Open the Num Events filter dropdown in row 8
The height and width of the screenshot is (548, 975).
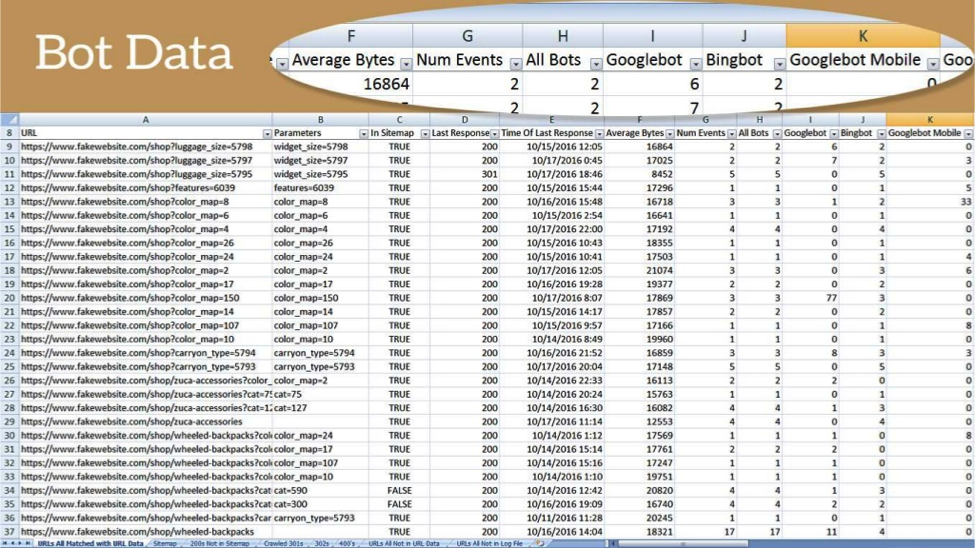point(731,134)
